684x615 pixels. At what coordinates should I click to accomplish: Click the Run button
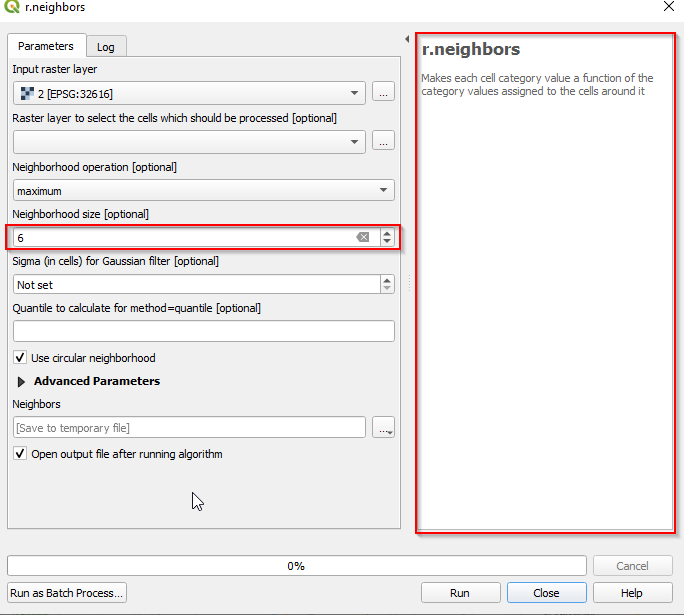pos(460,593)
